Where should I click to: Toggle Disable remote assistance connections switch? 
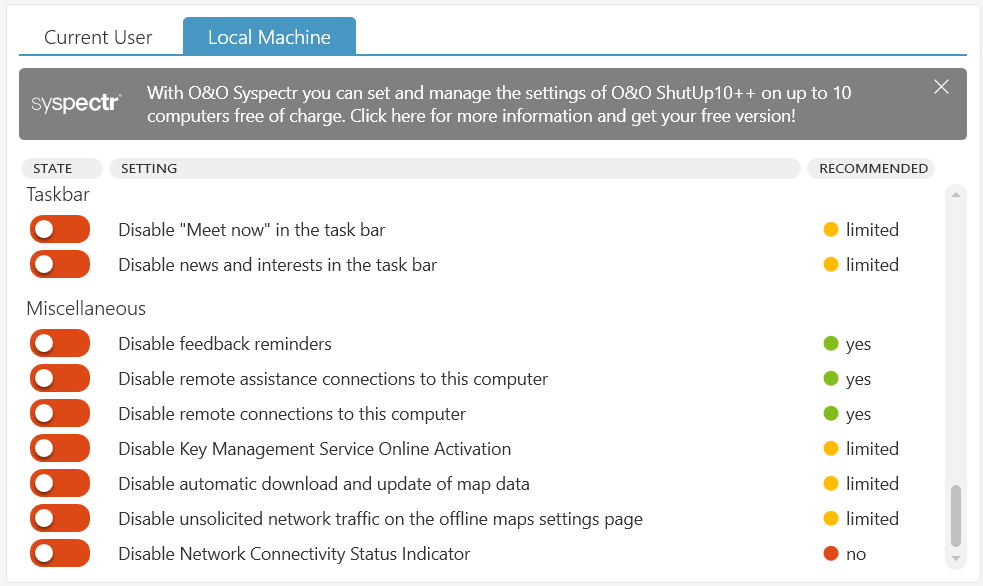tap(60, 379)
